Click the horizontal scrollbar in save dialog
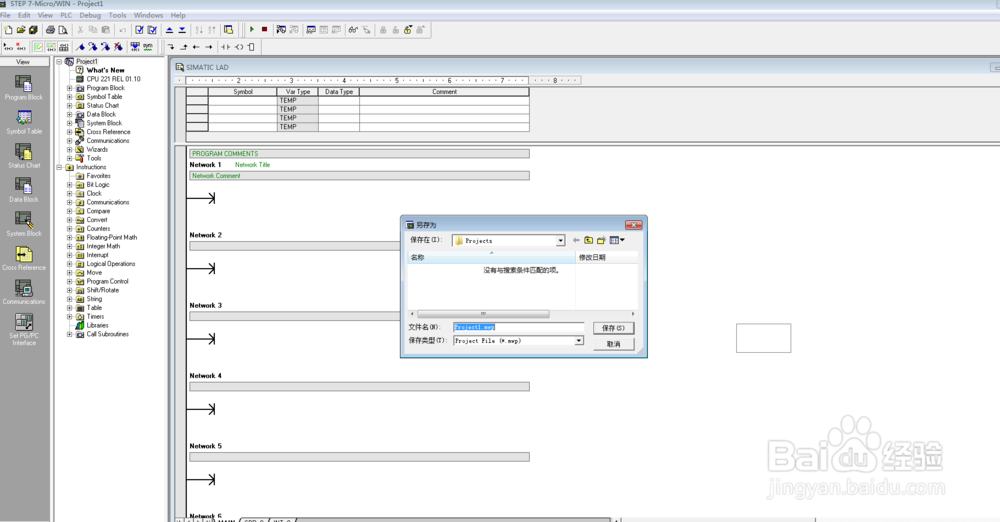This screenshot has height=522, width=1000. tap(522, 314)
